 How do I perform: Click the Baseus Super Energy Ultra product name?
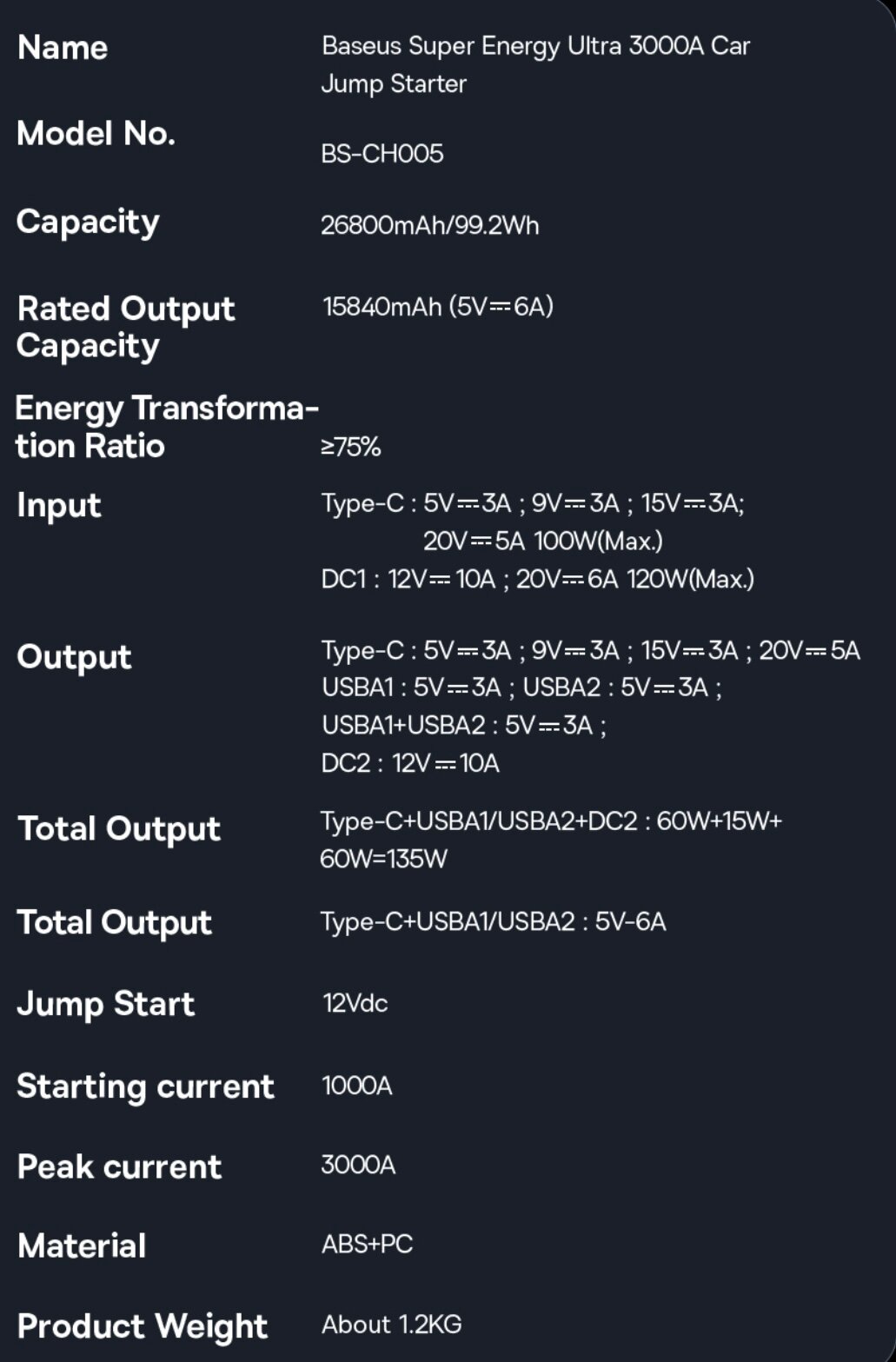click(x=534, y=63)
